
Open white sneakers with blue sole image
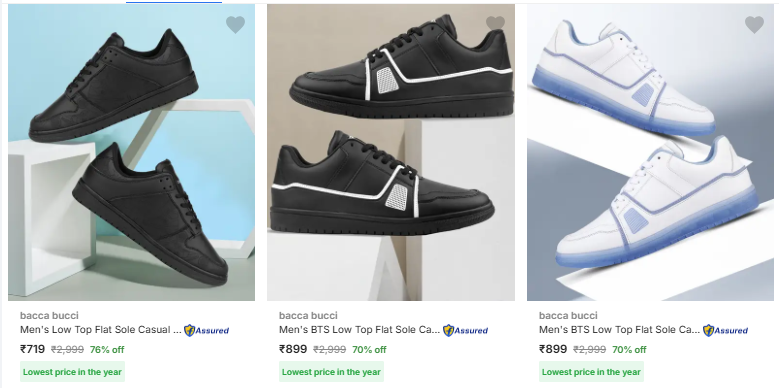(650, 152)
